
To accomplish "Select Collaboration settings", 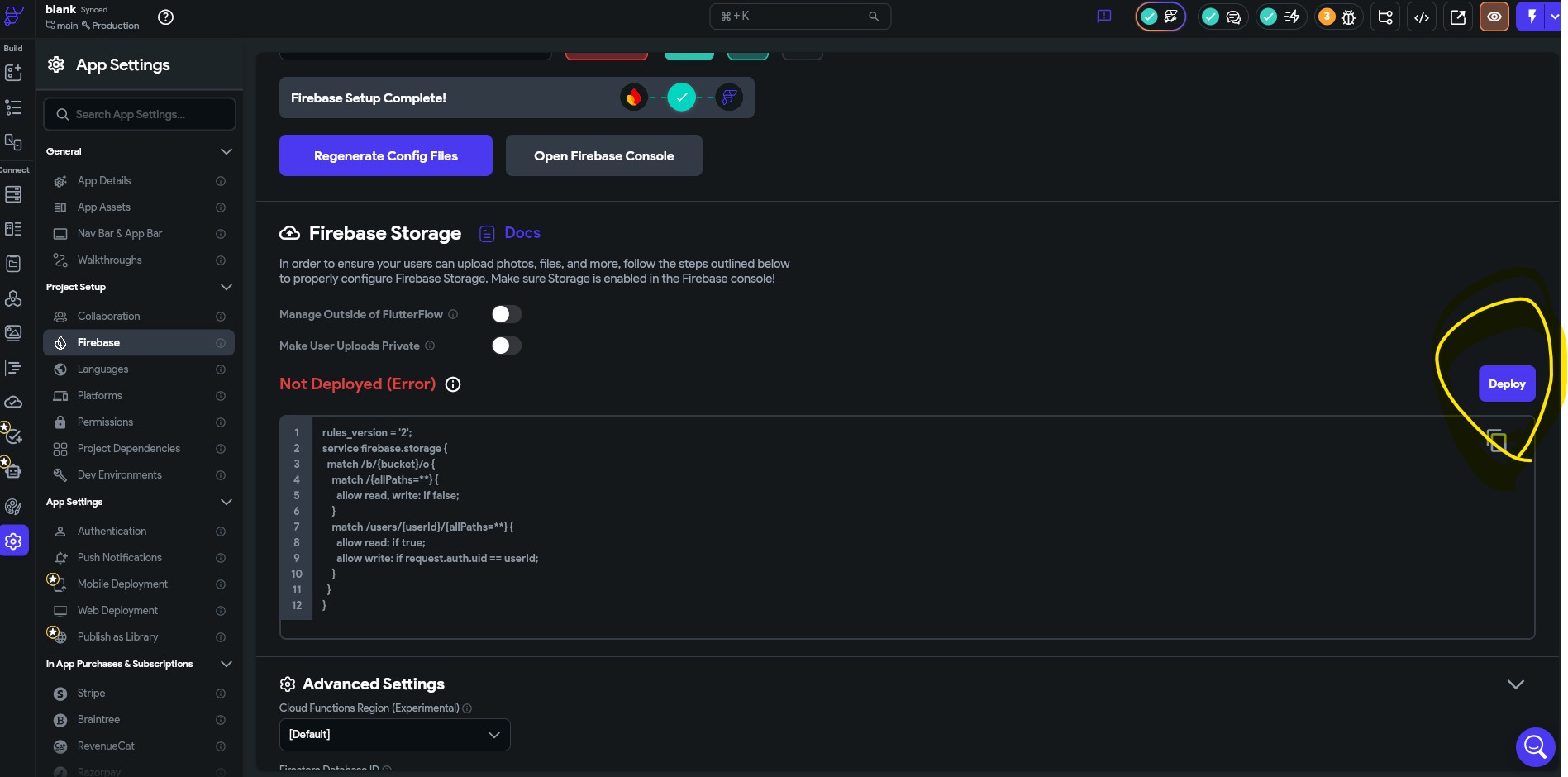I will [x=139, y=317].
